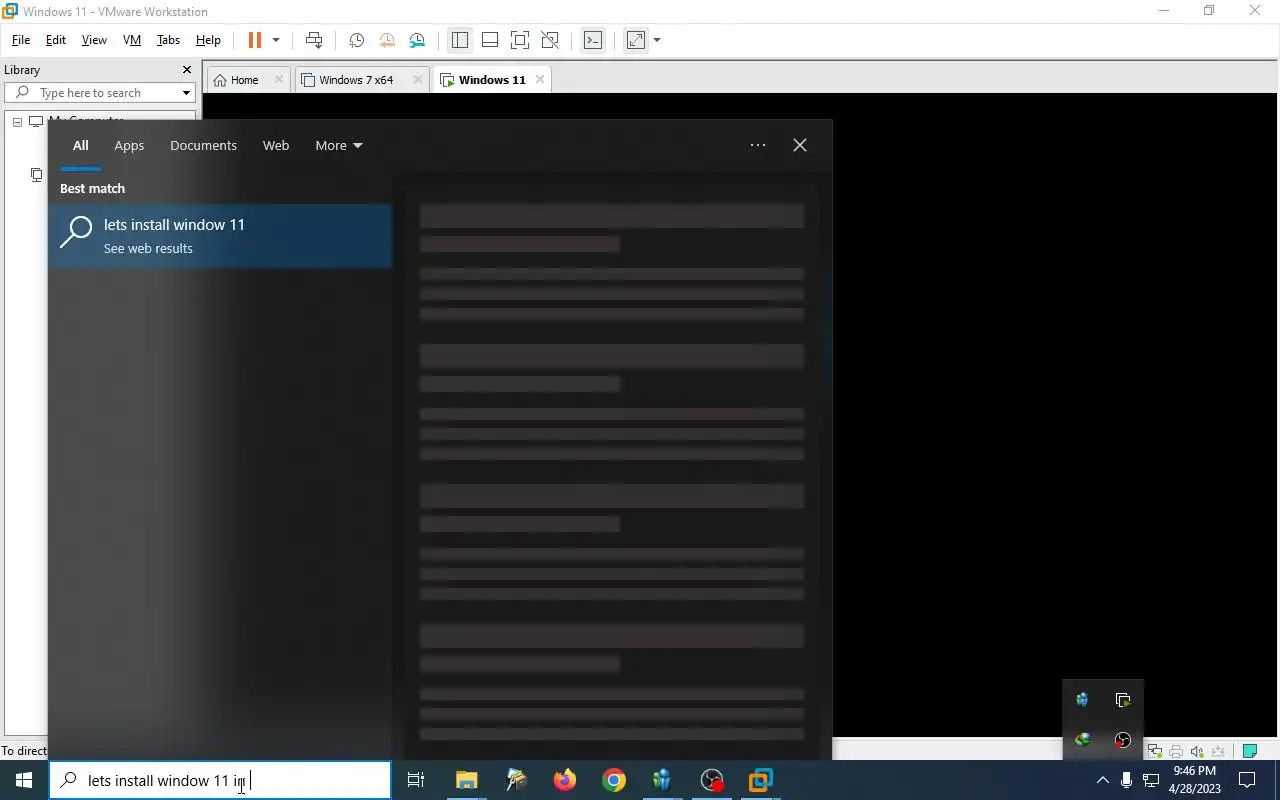Click the stretch guest display button

click(x=636, y=40)
